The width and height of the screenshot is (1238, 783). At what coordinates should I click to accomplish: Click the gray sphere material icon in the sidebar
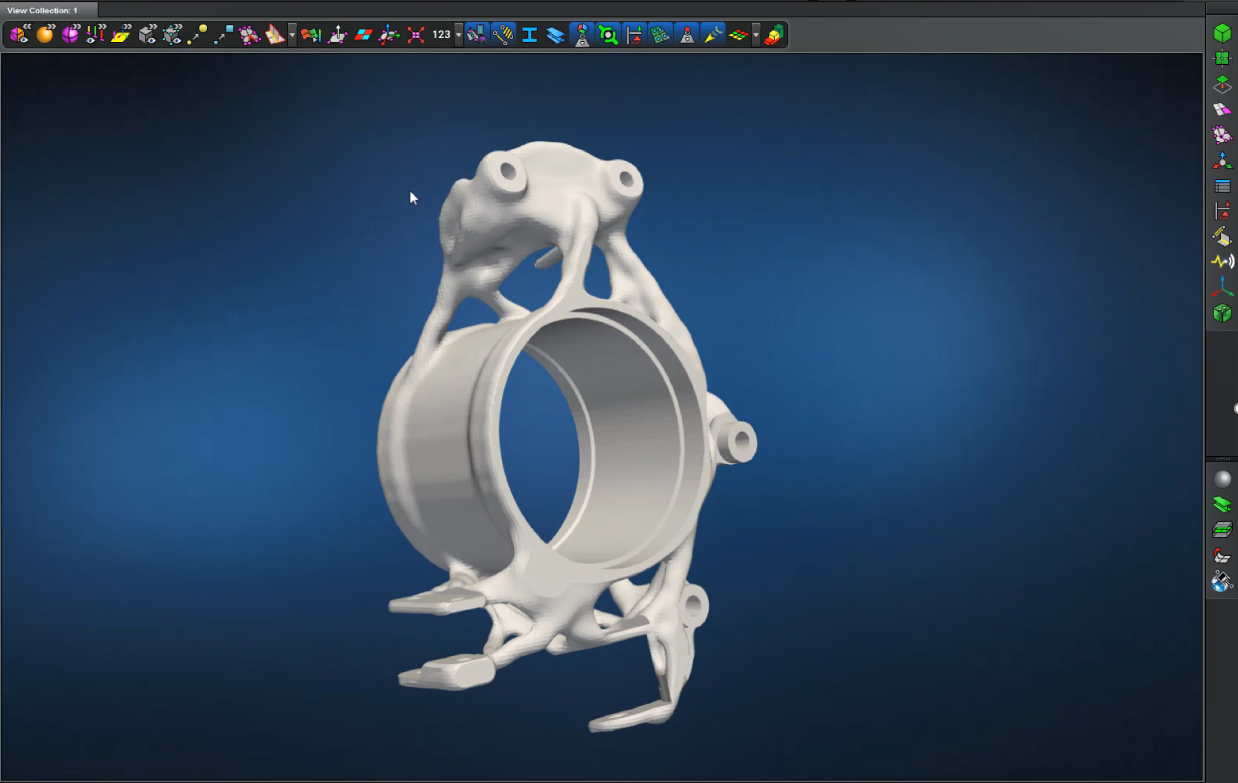tap(1222, 478)
